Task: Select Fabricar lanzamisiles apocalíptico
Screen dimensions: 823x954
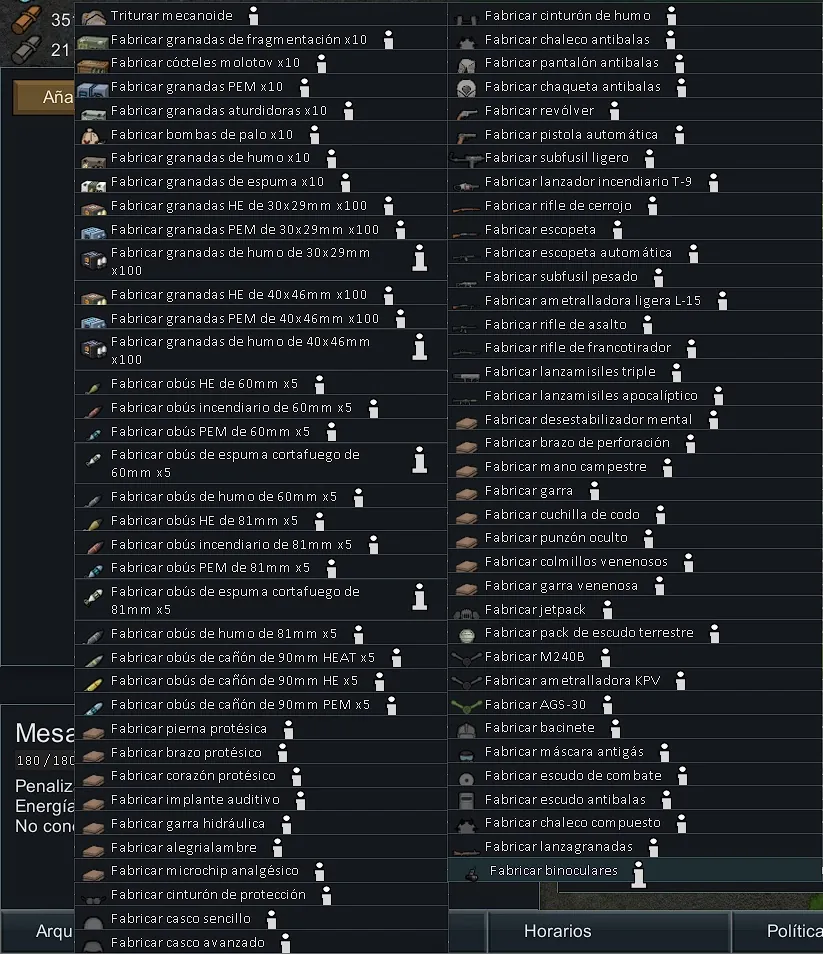Action: pyautogui.click(x=591, y=396)
